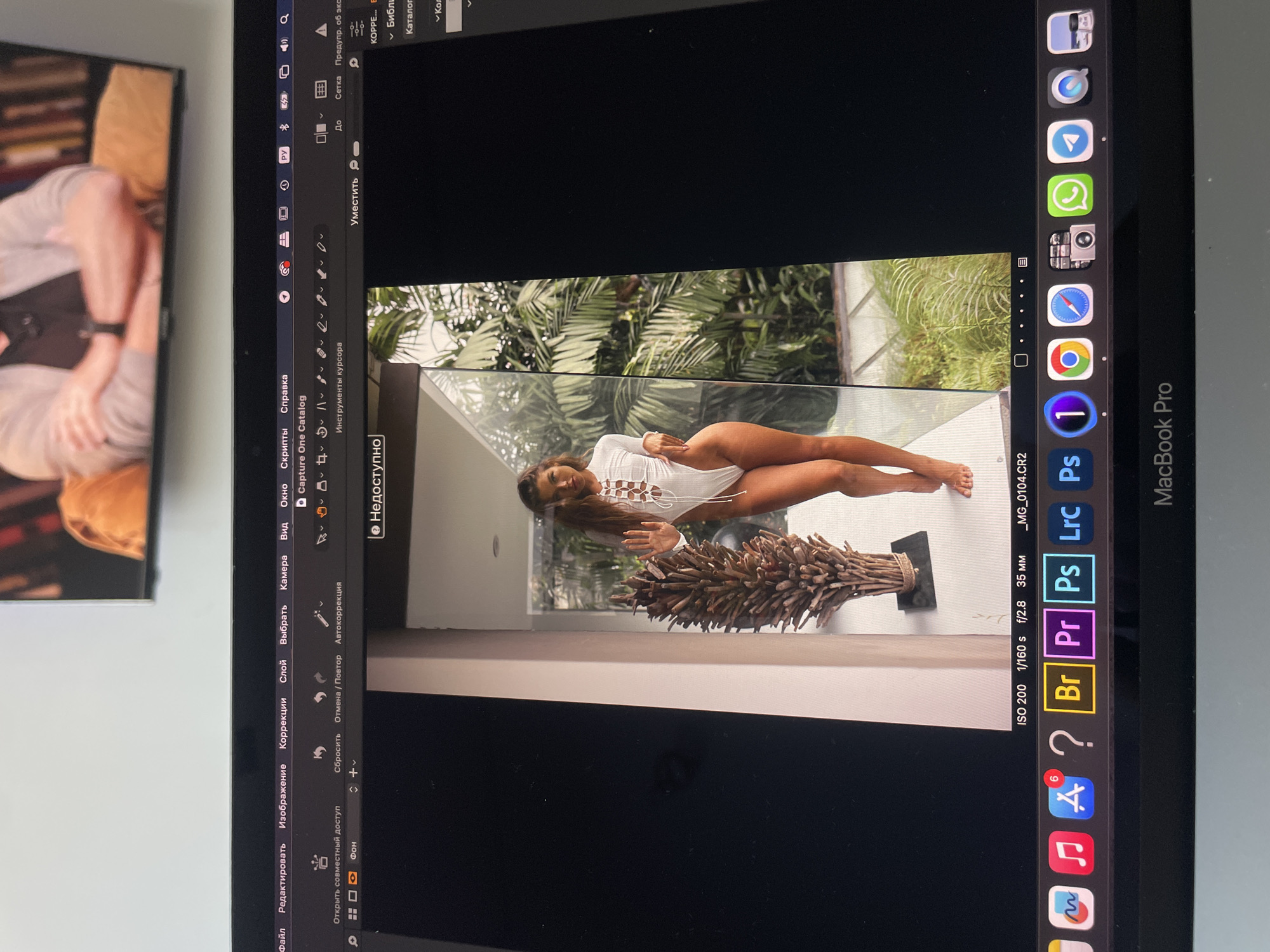The width and height of the screenshot is (1270, 952).
Task: Select the Rotate cursor tool
Action: tap(321, 432)
